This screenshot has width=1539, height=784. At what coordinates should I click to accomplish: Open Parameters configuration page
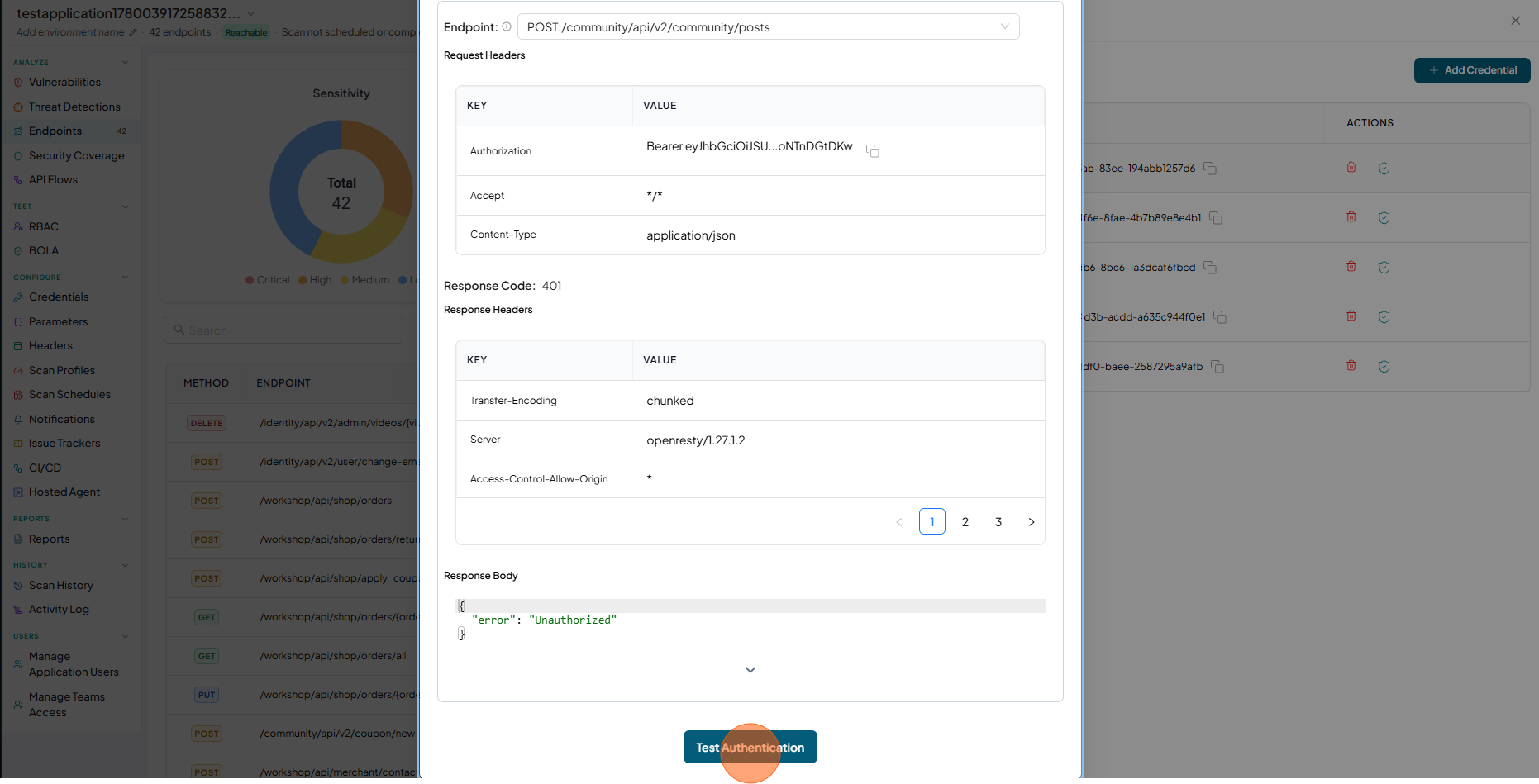pos(58,321)
